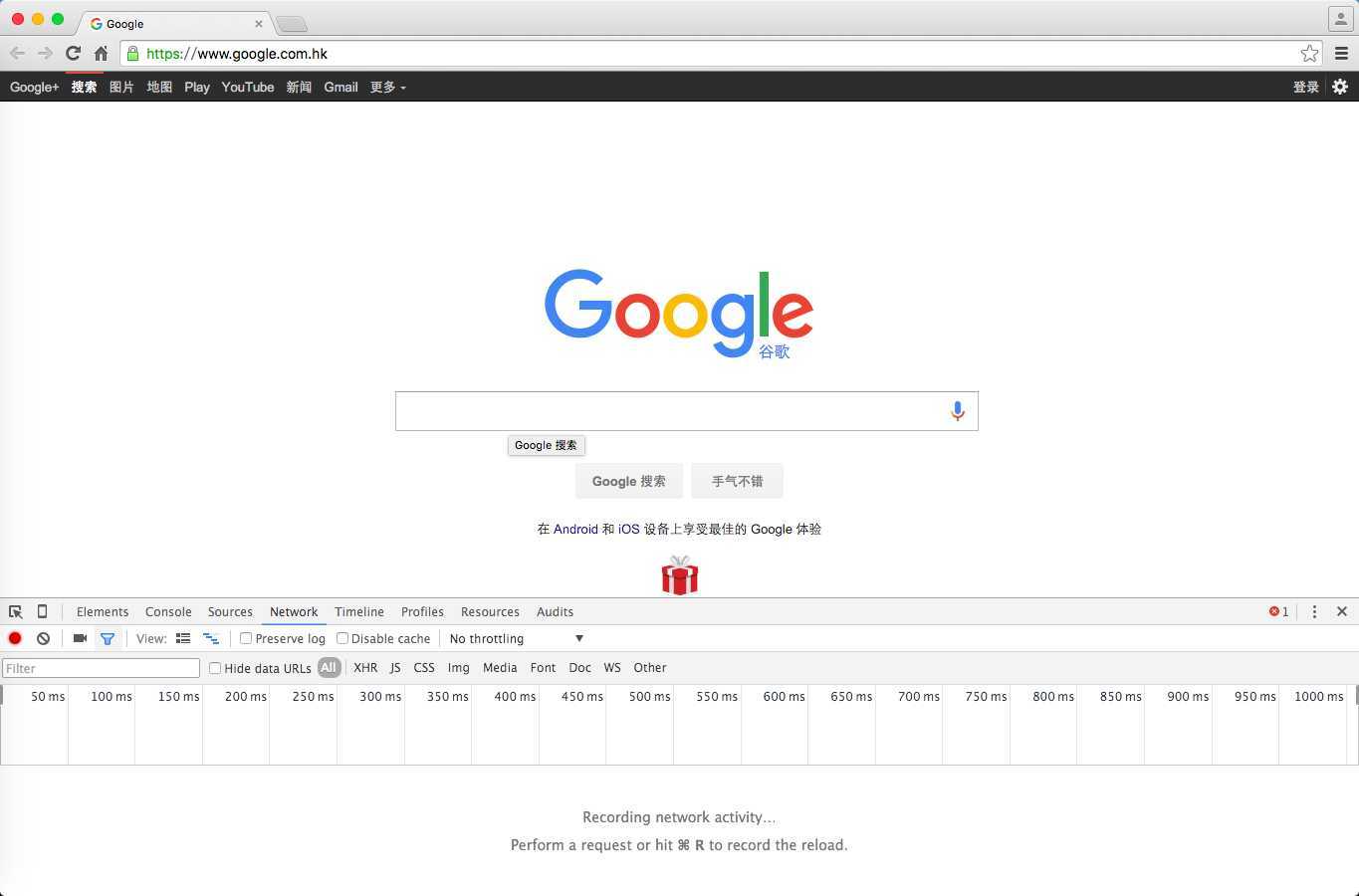The height and width of the screenshot is (896, 1359).
Task: Bookmark this page with star icon
Action: tap(1309, 54)
